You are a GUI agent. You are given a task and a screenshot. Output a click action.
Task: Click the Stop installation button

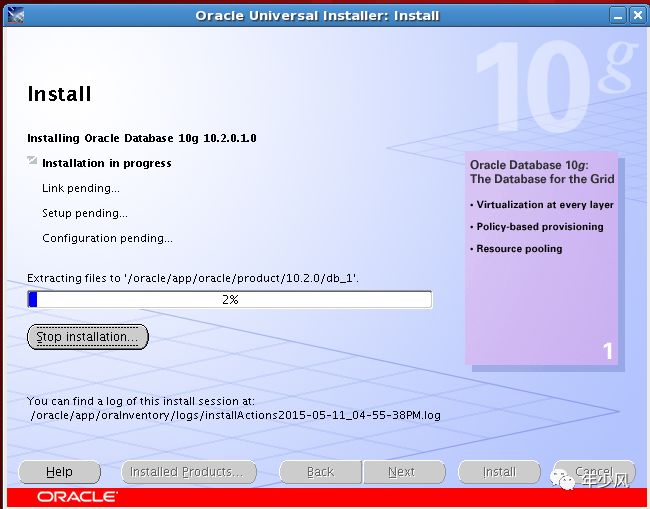click(87, 337)
